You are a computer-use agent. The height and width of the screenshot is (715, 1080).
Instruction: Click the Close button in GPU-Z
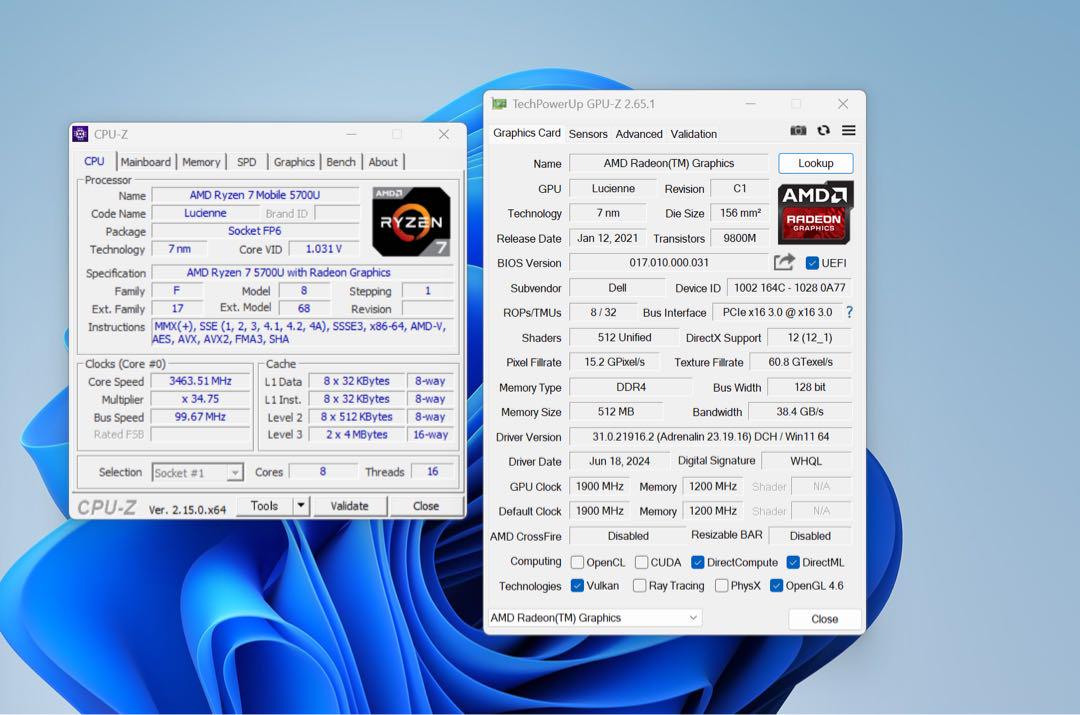(824, 619)
